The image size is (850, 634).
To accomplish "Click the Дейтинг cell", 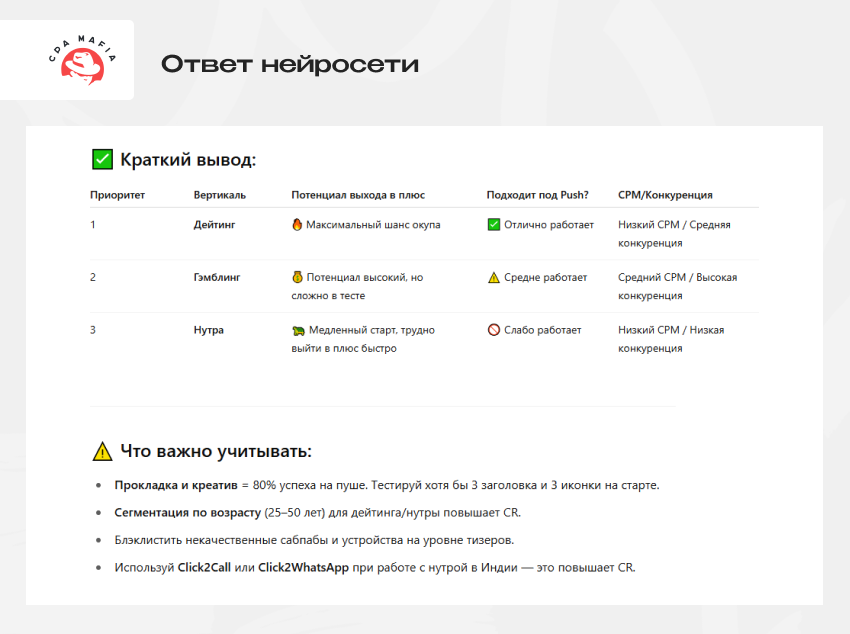I will click(214, 225).
